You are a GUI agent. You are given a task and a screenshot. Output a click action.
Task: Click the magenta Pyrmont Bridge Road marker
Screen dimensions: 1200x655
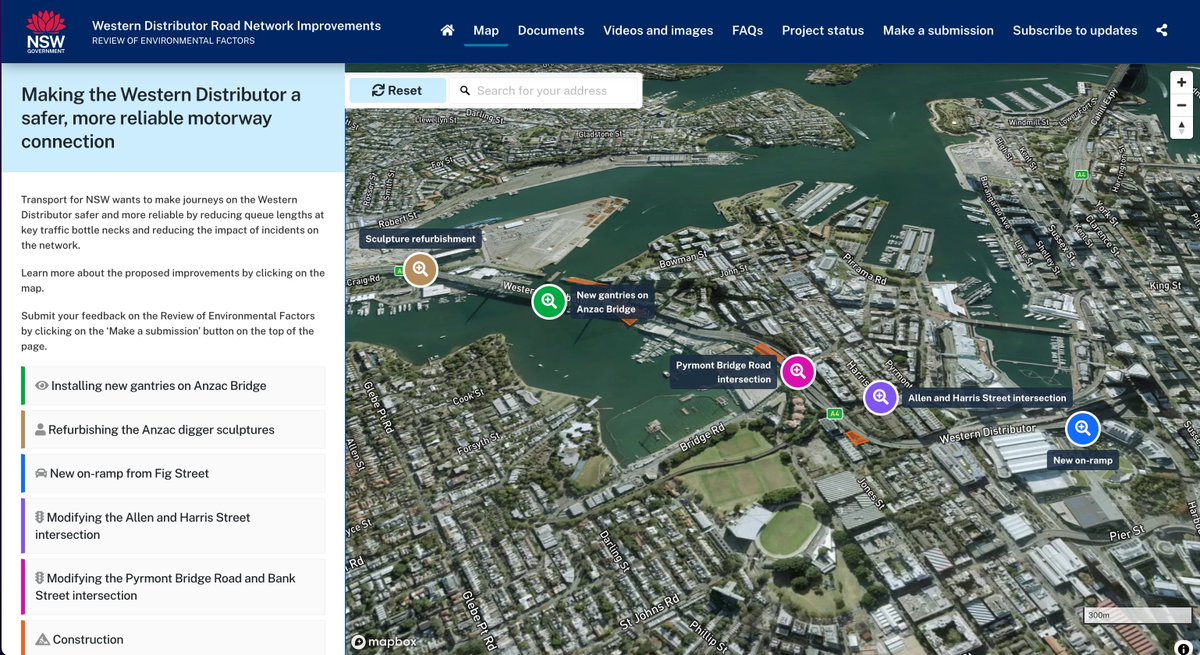point(798,372)
